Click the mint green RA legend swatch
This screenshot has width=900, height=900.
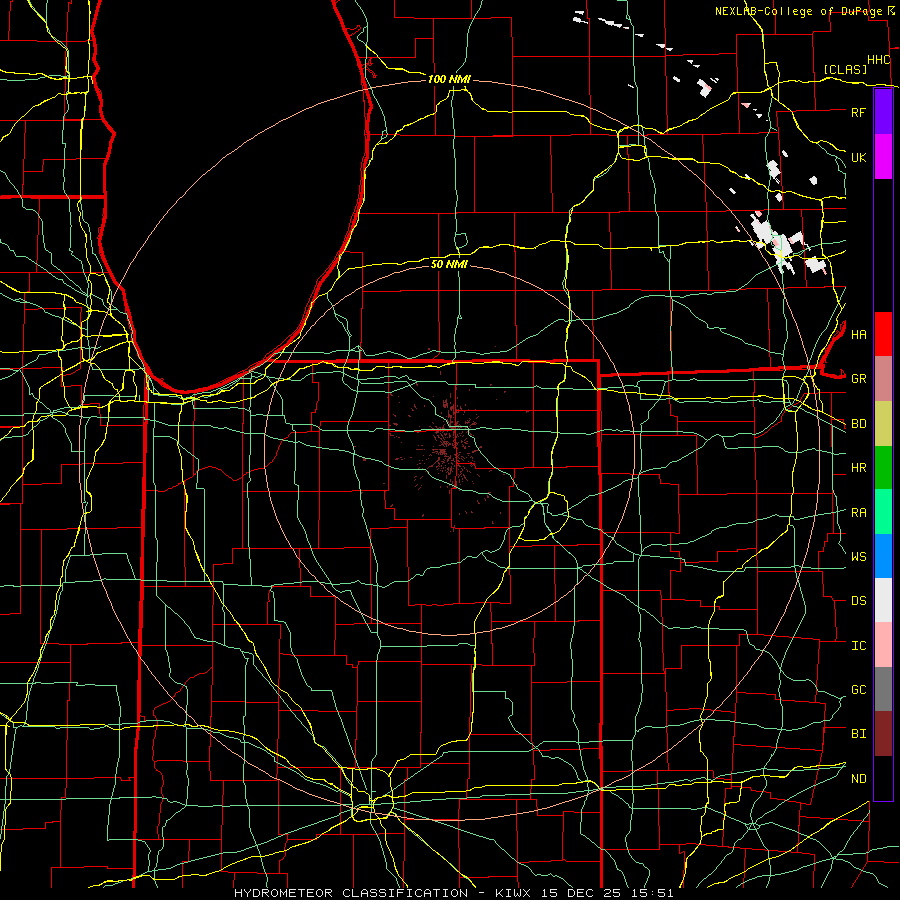click(883, 512)
